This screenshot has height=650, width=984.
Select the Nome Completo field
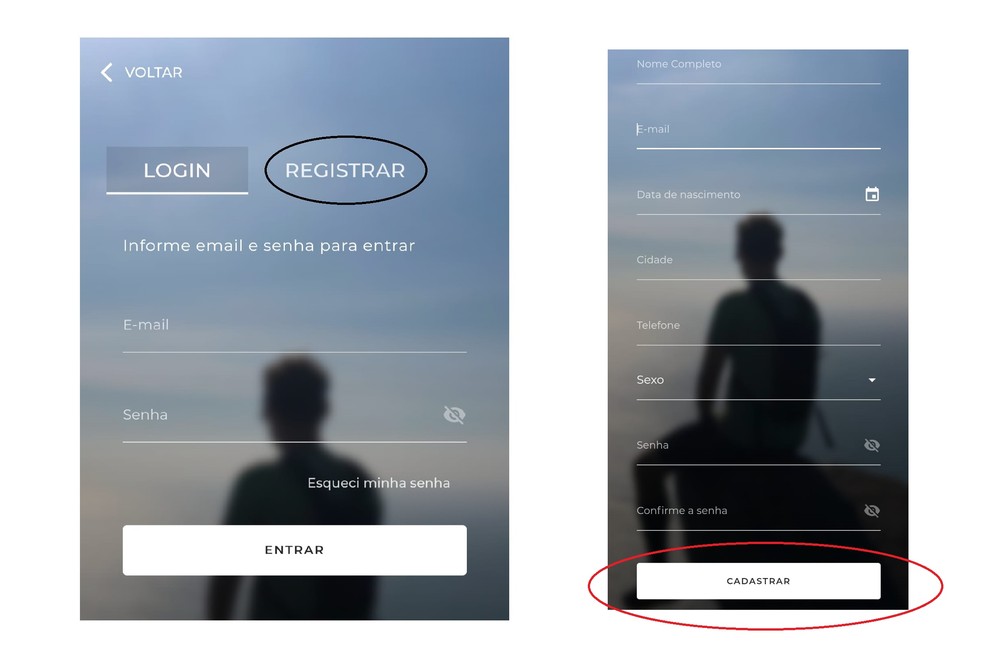(x=758, y=67)
